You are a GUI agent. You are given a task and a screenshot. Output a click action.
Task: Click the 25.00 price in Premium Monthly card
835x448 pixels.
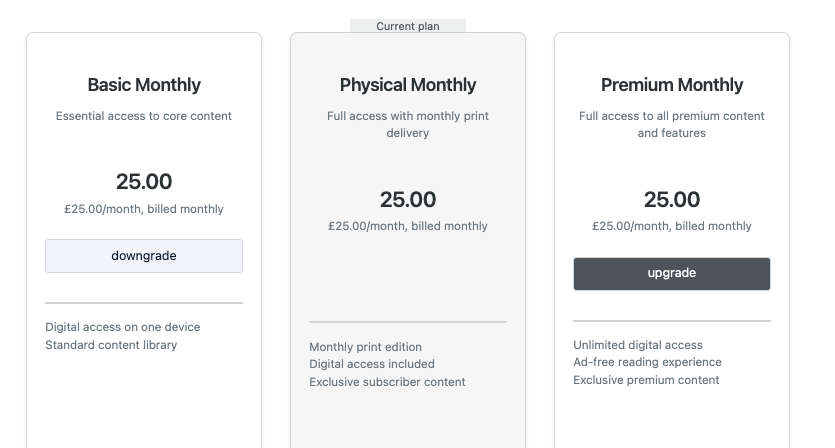[x=672, y=200]
